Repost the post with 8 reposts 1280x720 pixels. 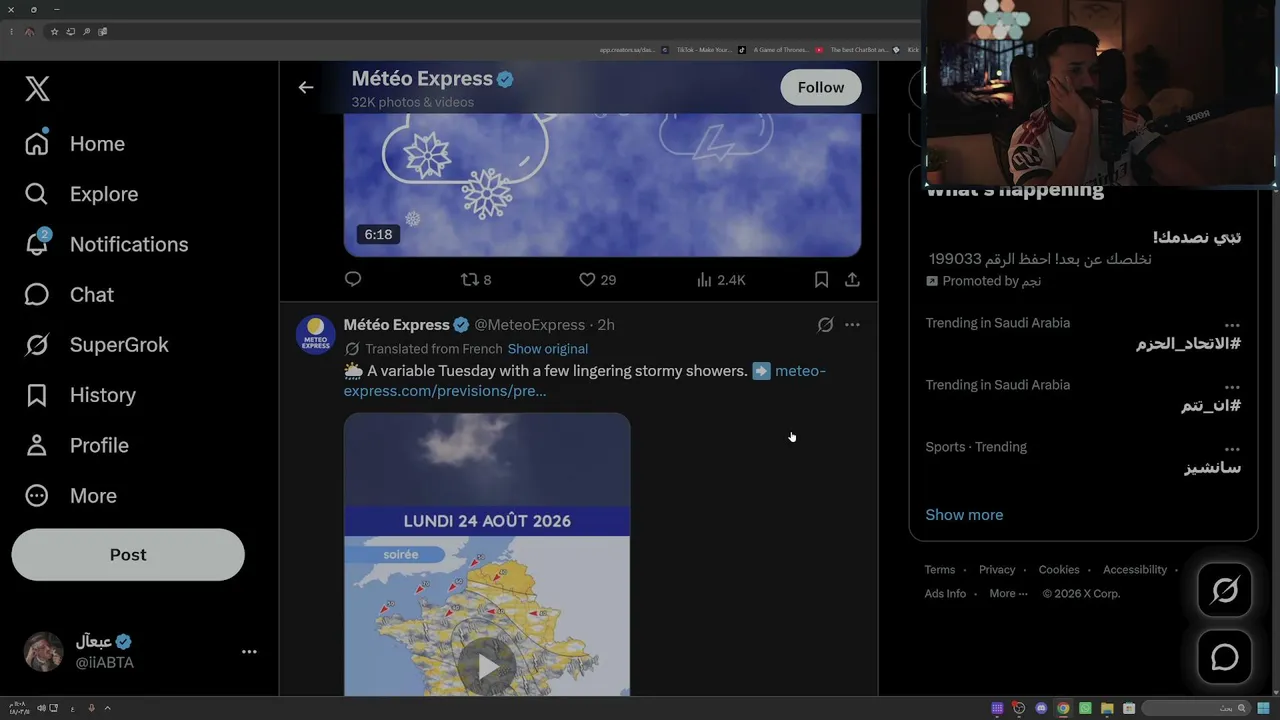(x=476, y=280)
